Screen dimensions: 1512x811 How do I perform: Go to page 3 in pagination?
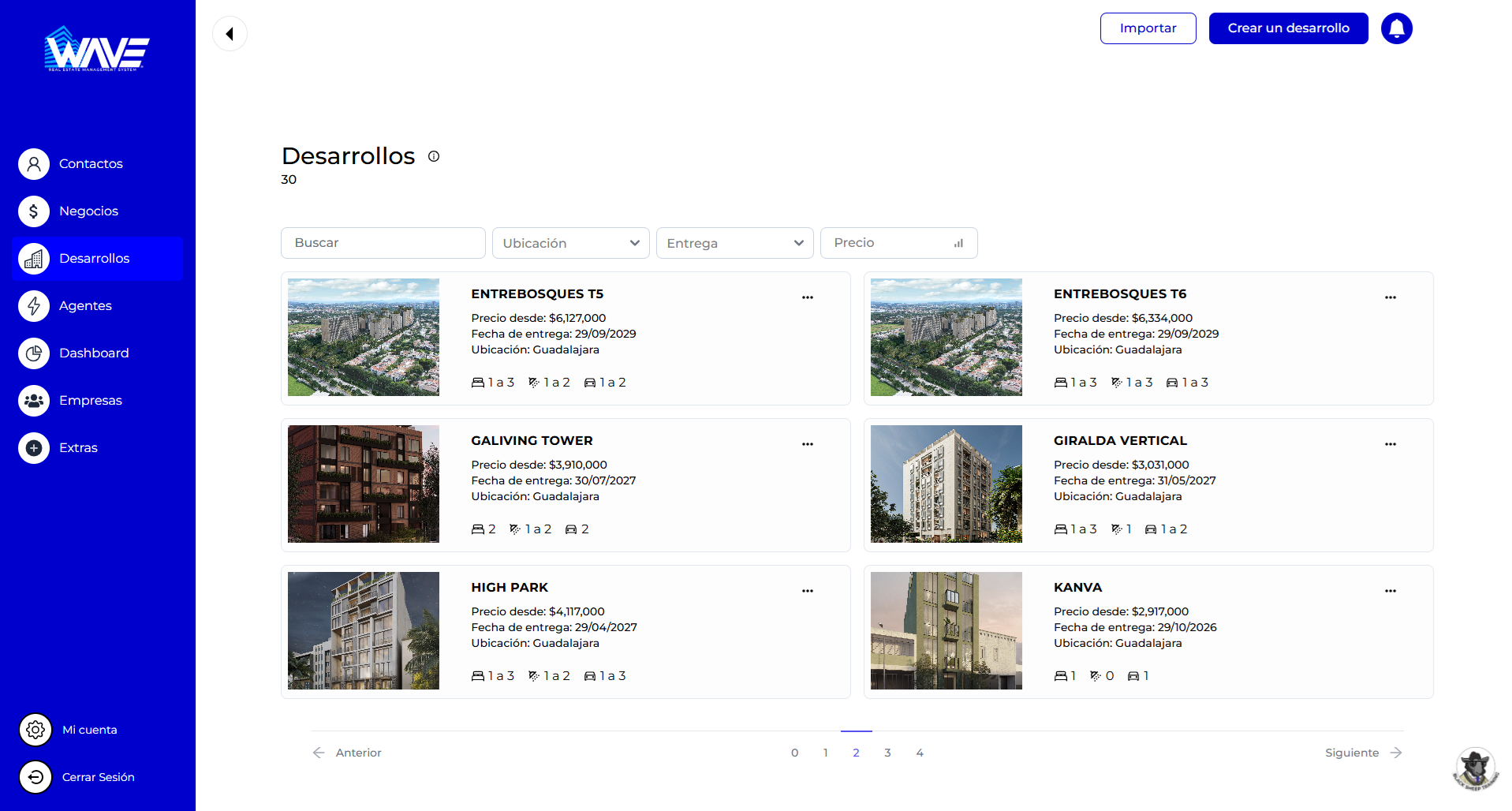click(x=887, y=753)
